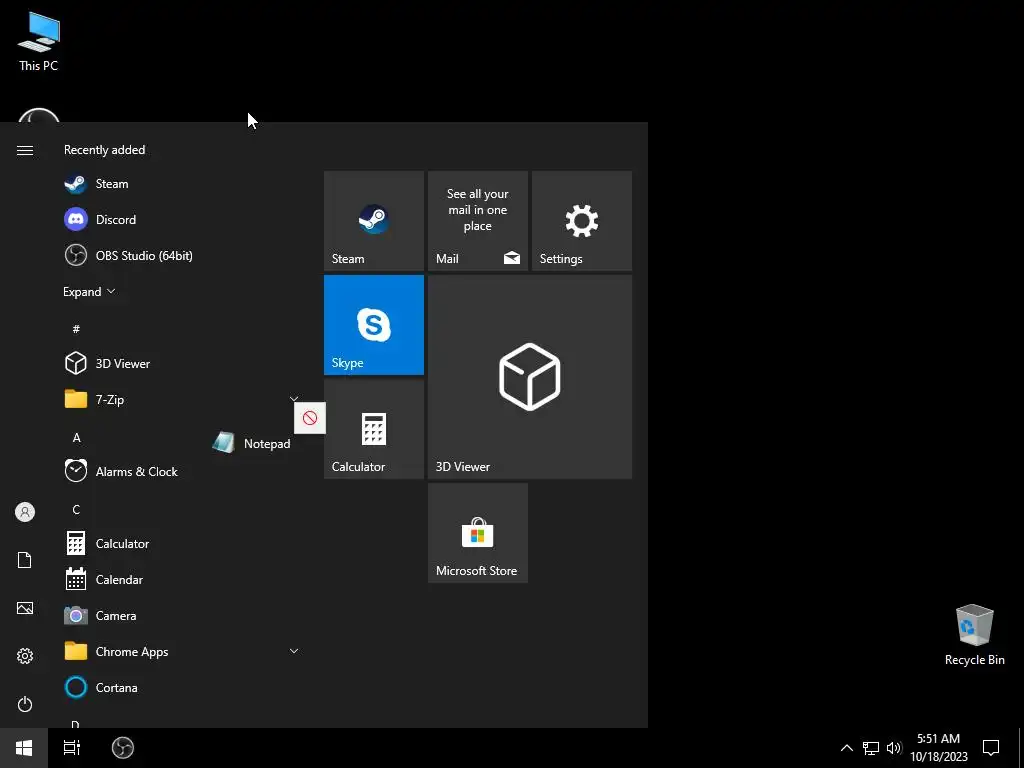The image size is (1024, 768).
Task: Open the notification Action Center
Action: pos(991,748)
